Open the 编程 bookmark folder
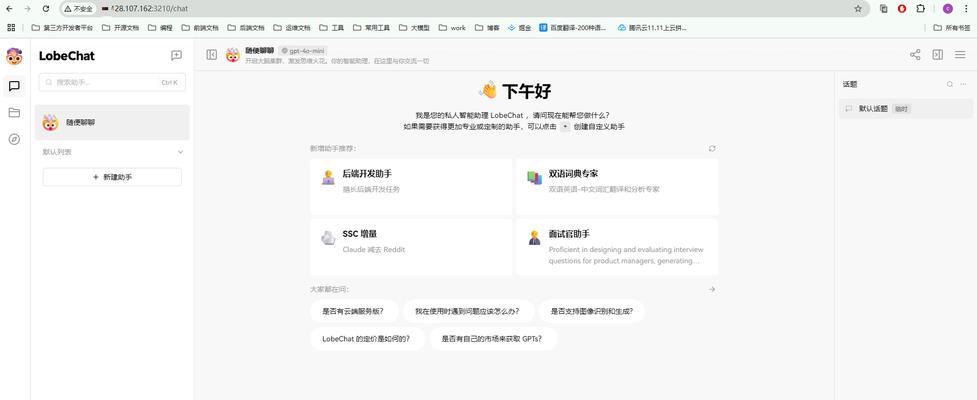977x400 pixels. (x=160, y=27)
